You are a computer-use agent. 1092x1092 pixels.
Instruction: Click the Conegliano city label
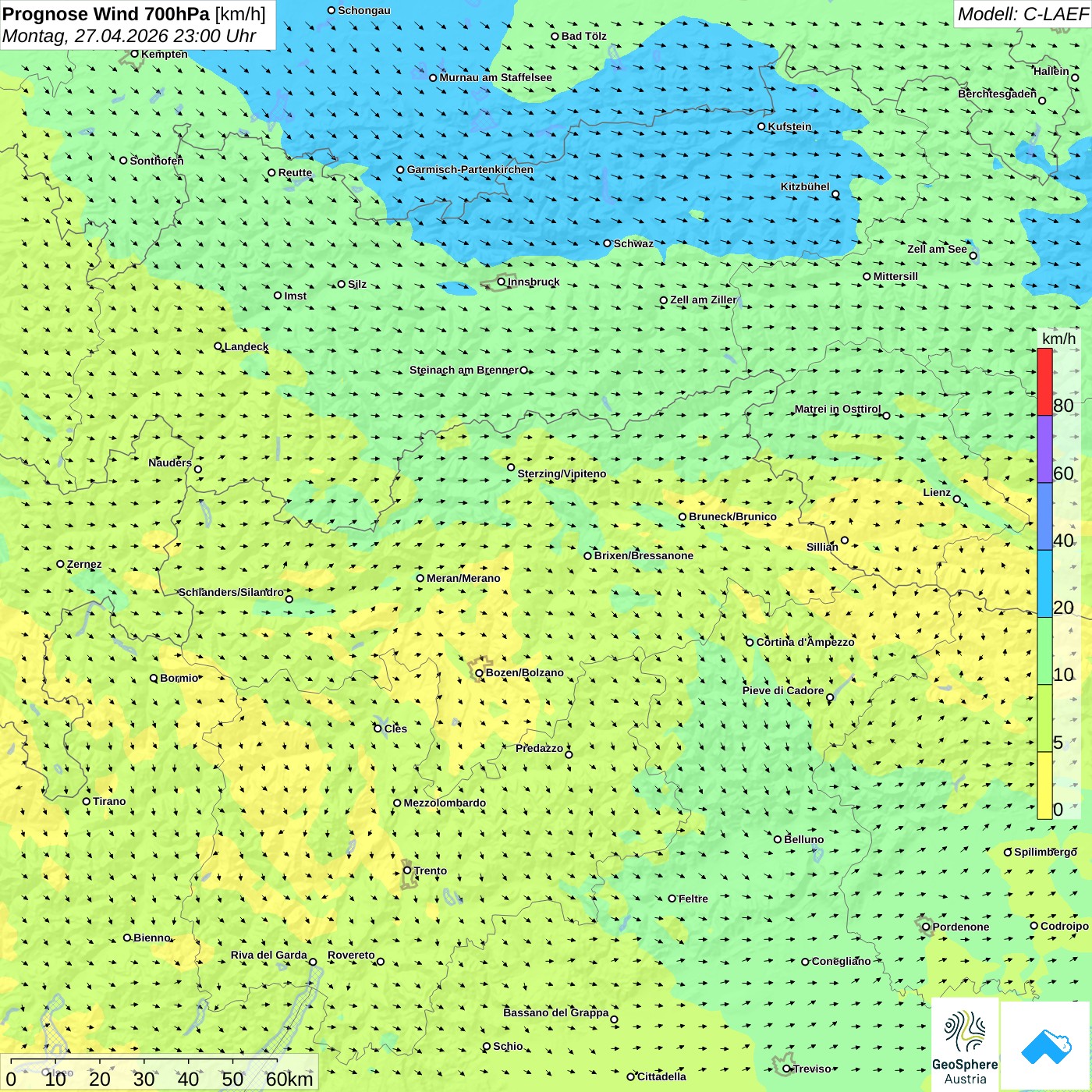841,961
